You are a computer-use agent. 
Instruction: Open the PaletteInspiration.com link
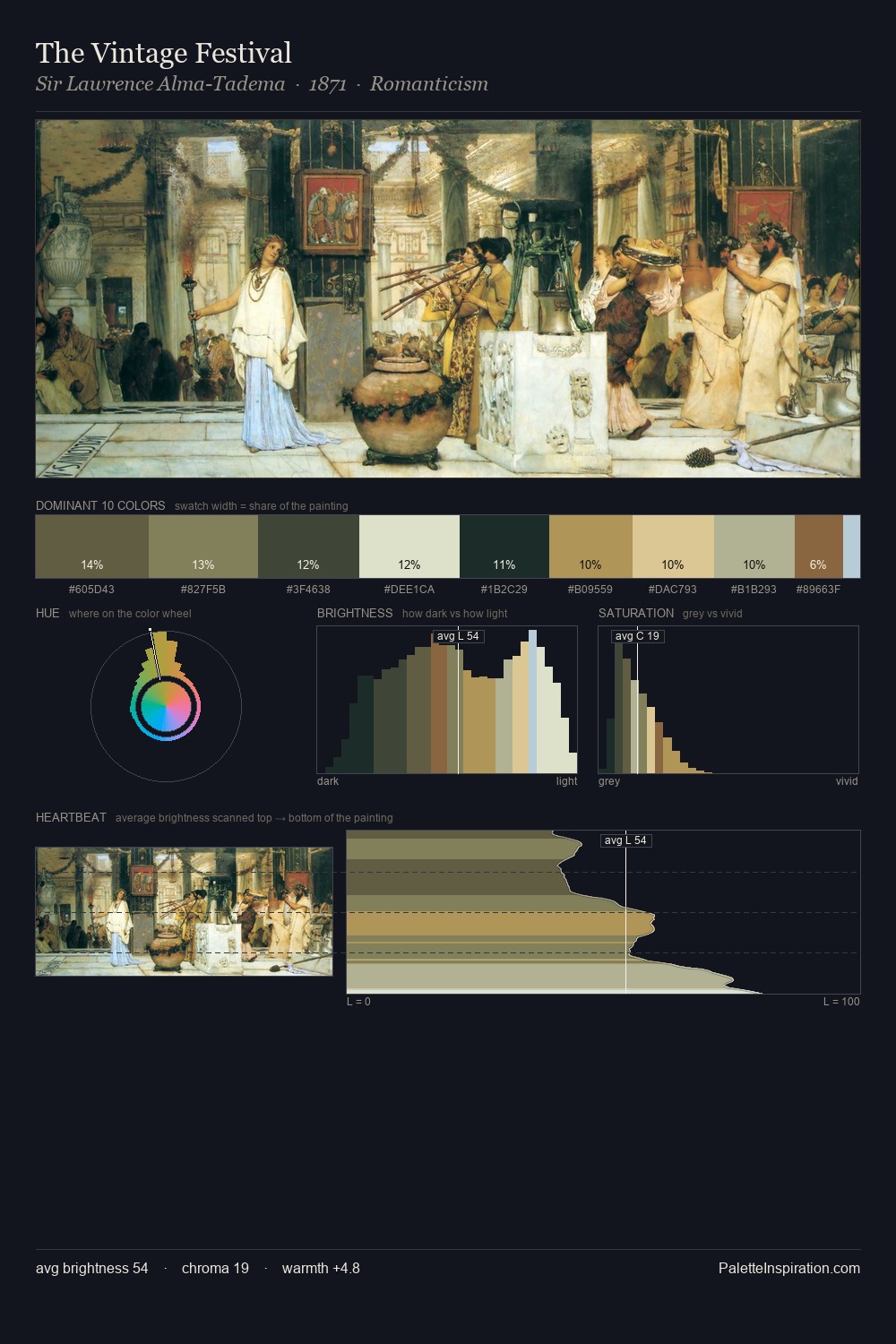pos(789,1268)
